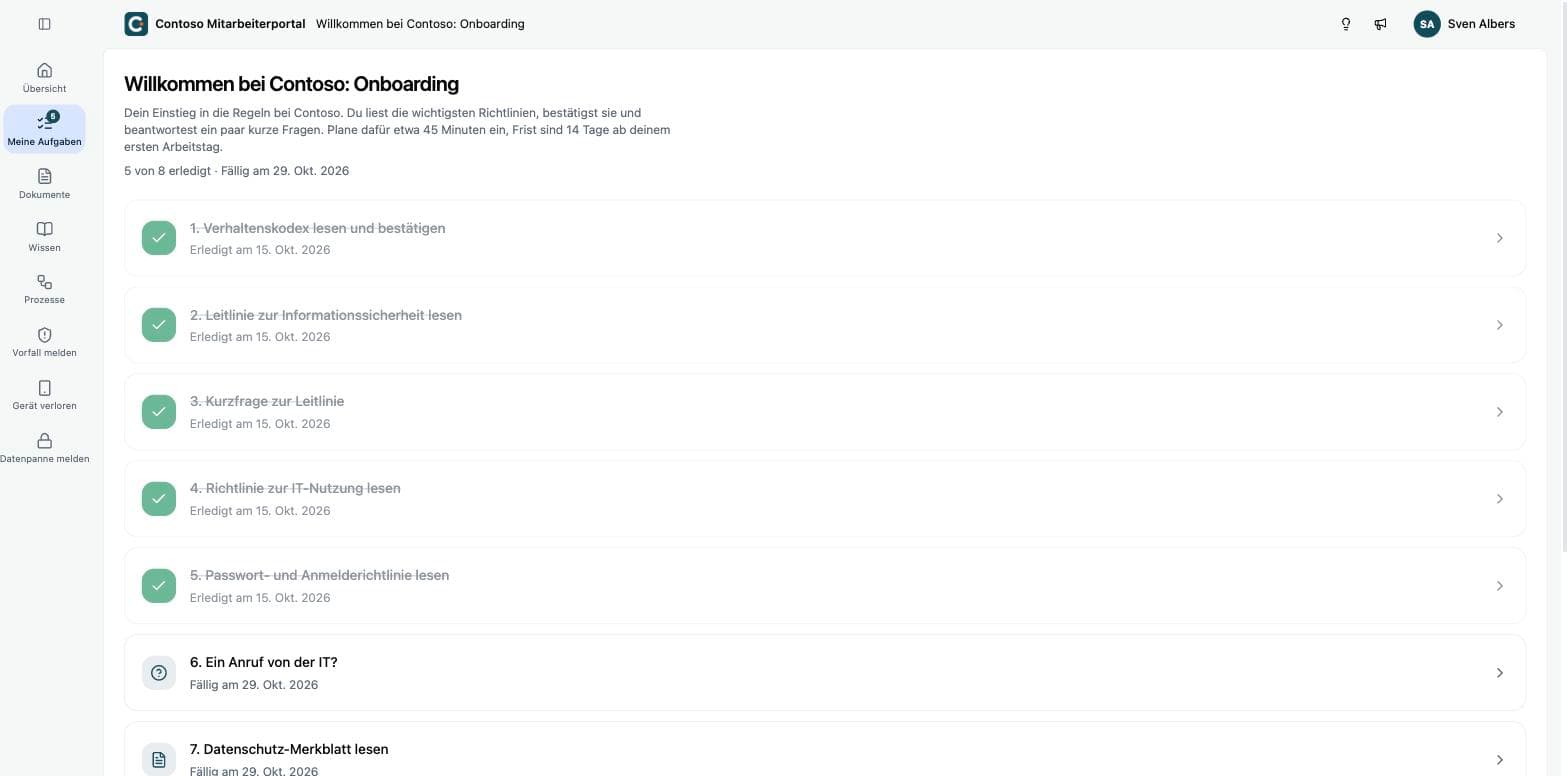Expand the Kurzfrage zur Leitlinie chevron
This screenshot has width=1568, height=776.
(x=1499, y=412)
